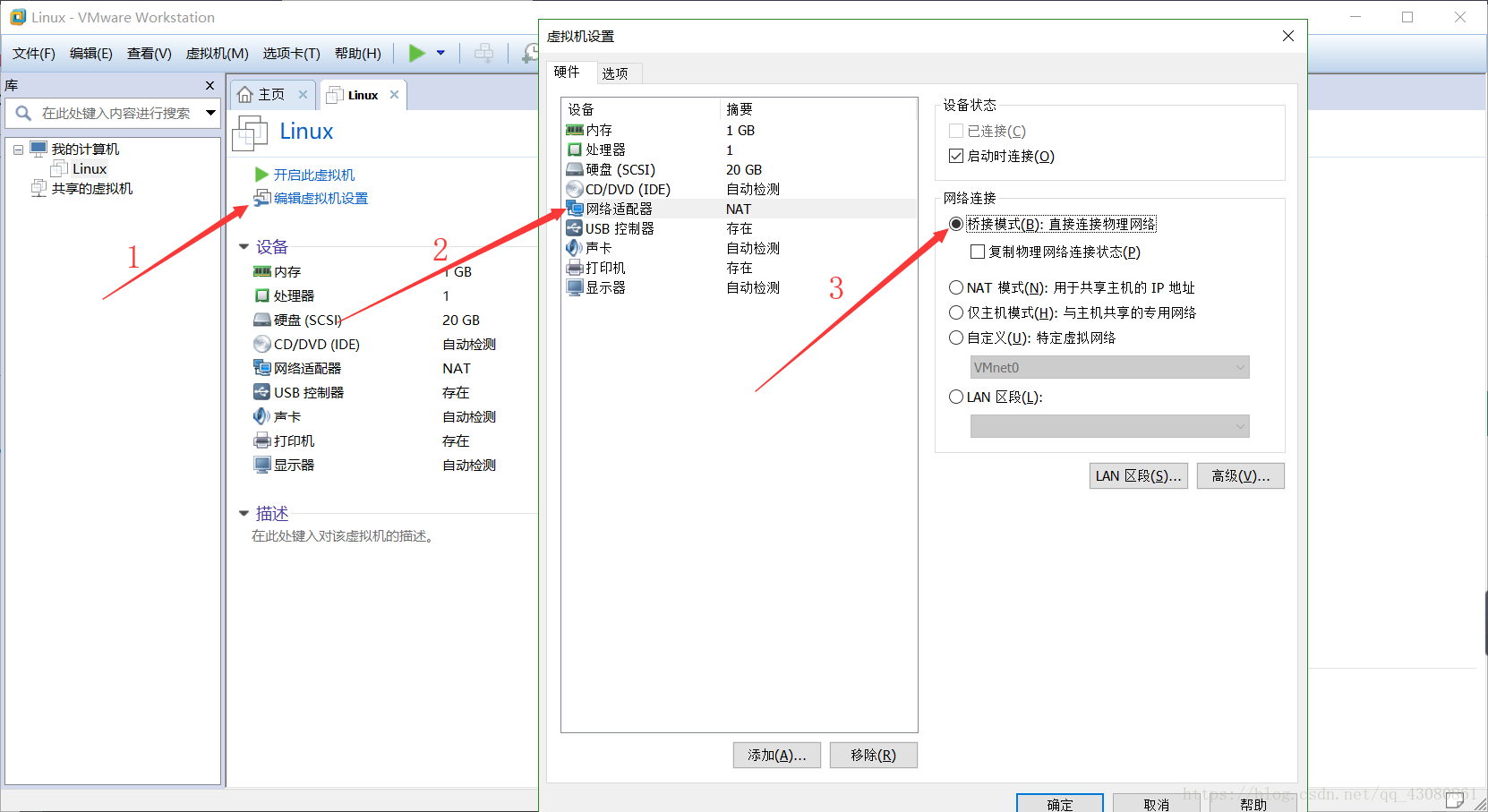
Task: Click the 网络适配器 icon in main window
Action: [x=262, y=368]
